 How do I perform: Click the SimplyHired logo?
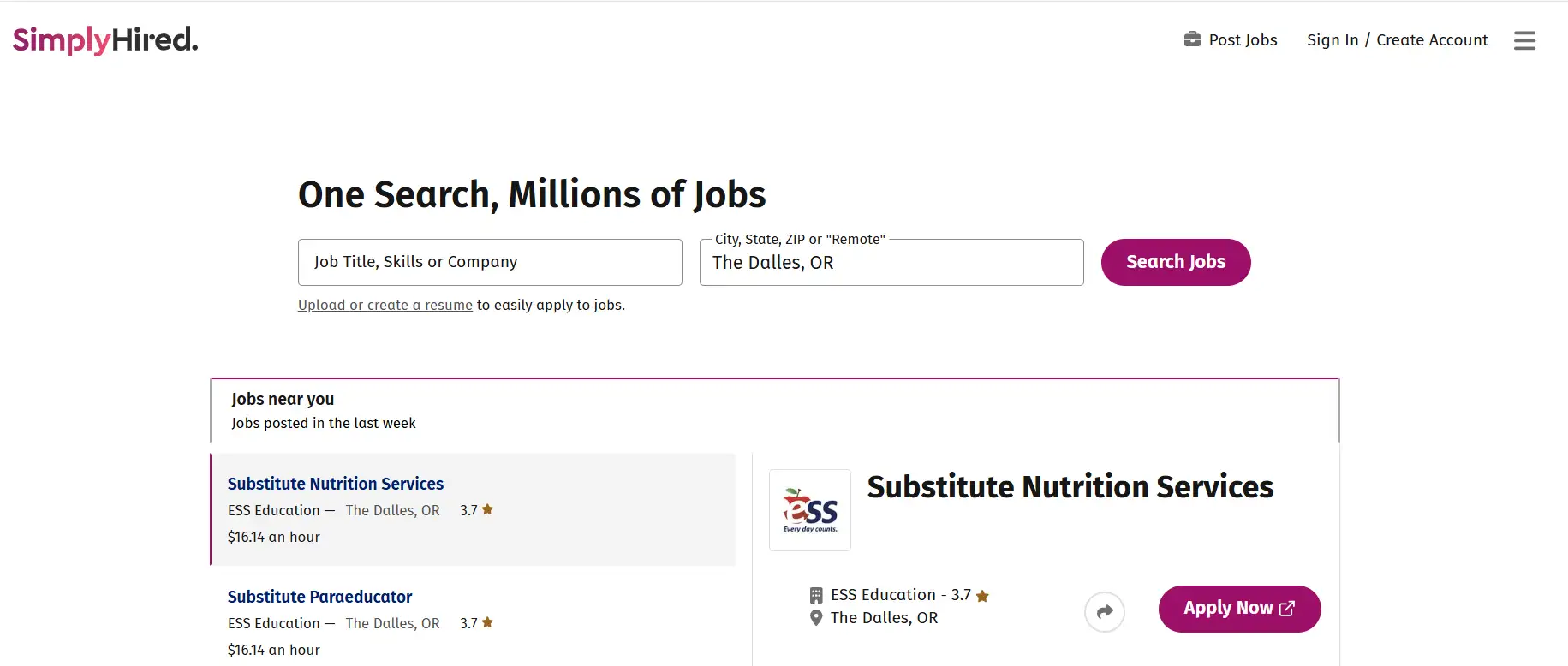(x=105, y=40)
